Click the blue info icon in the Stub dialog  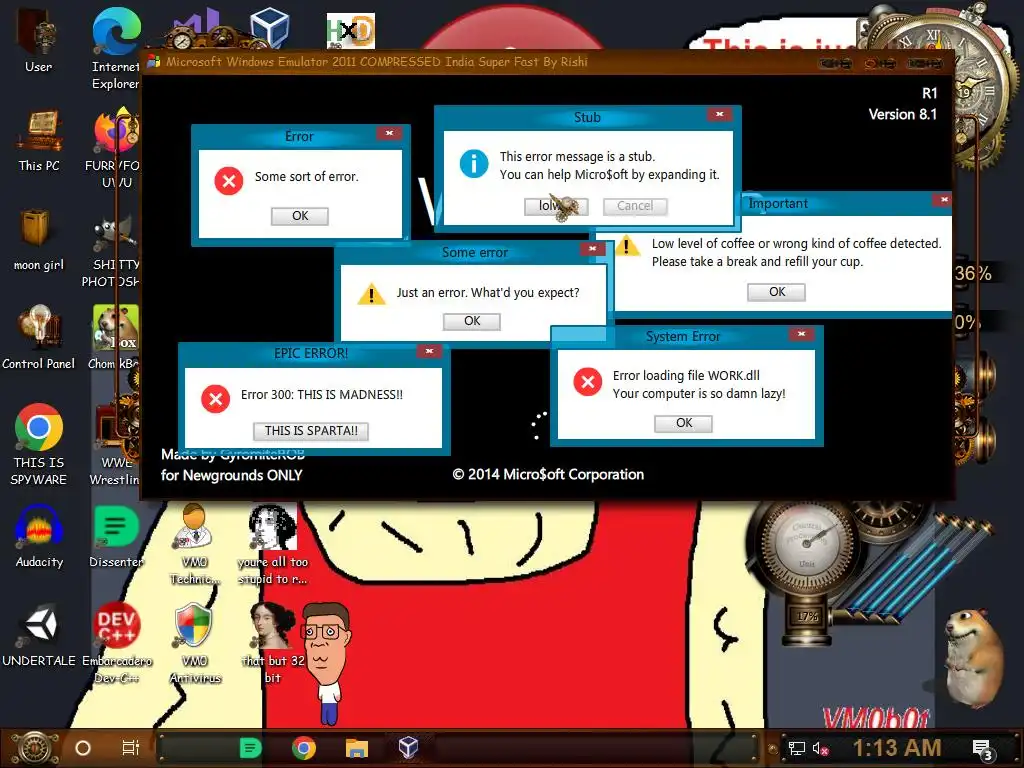pos(474,163)
